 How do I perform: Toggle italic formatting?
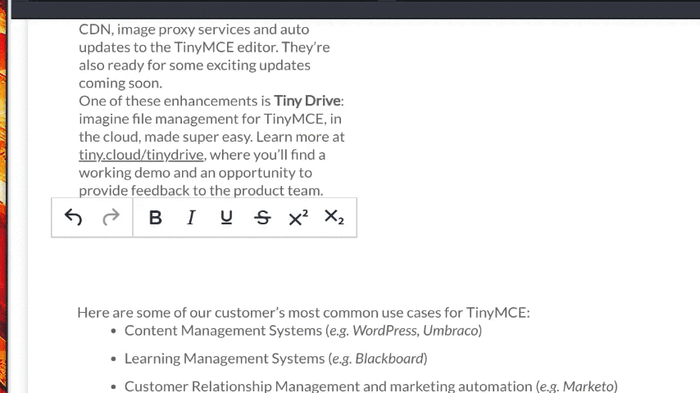click(191, 218)
